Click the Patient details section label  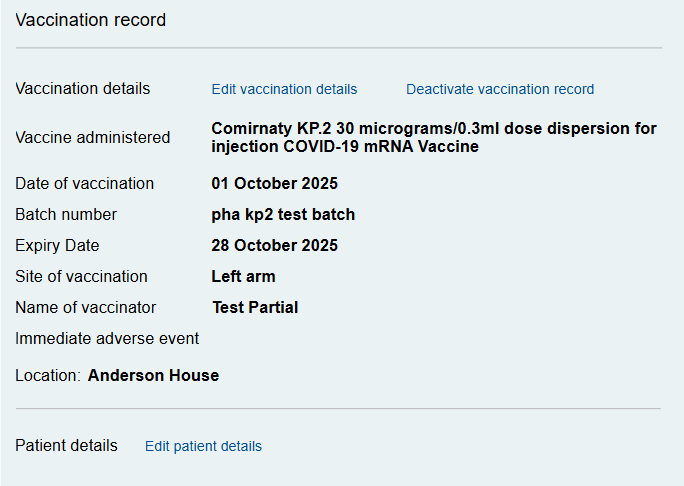pyautogui.click(x=66, y=446)
